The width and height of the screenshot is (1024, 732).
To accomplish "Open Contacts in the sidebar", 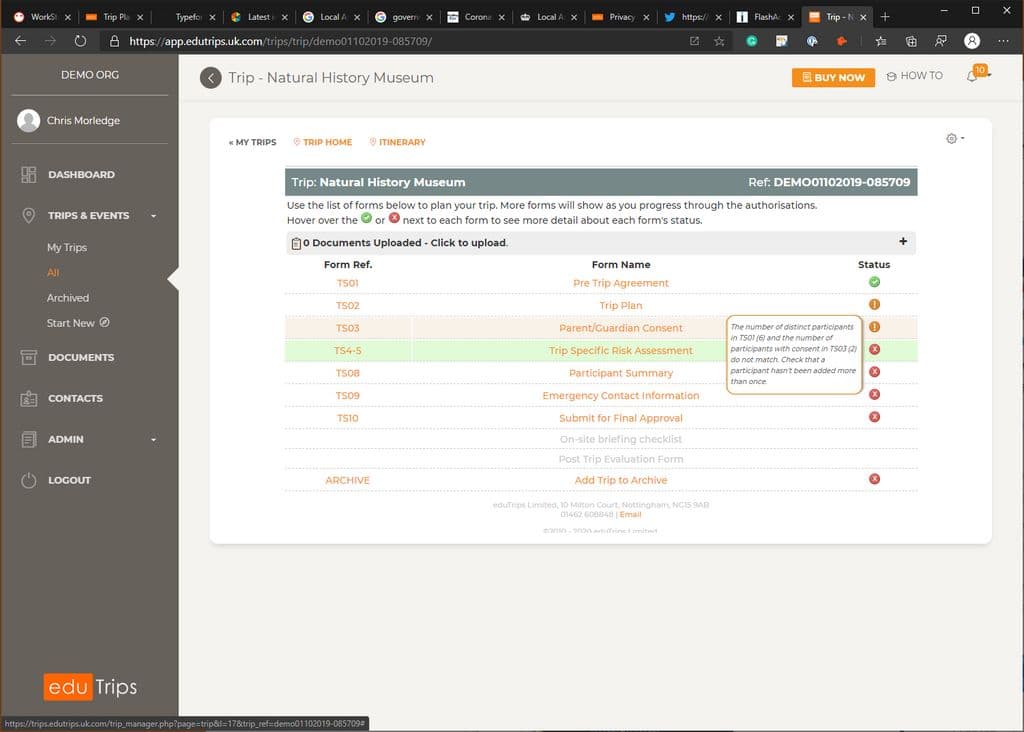I will [x=75, y=398].
